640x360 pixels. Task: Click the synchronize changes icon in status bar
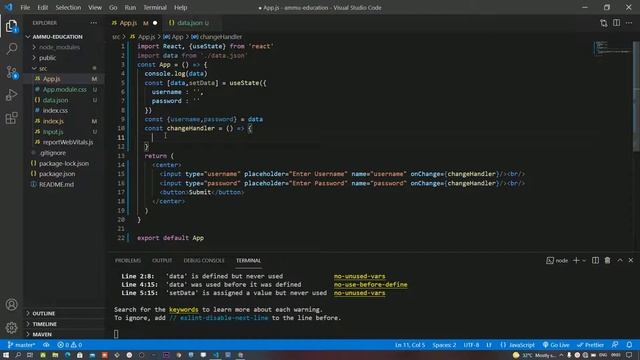pyautogui.click(x=46, y=345)
